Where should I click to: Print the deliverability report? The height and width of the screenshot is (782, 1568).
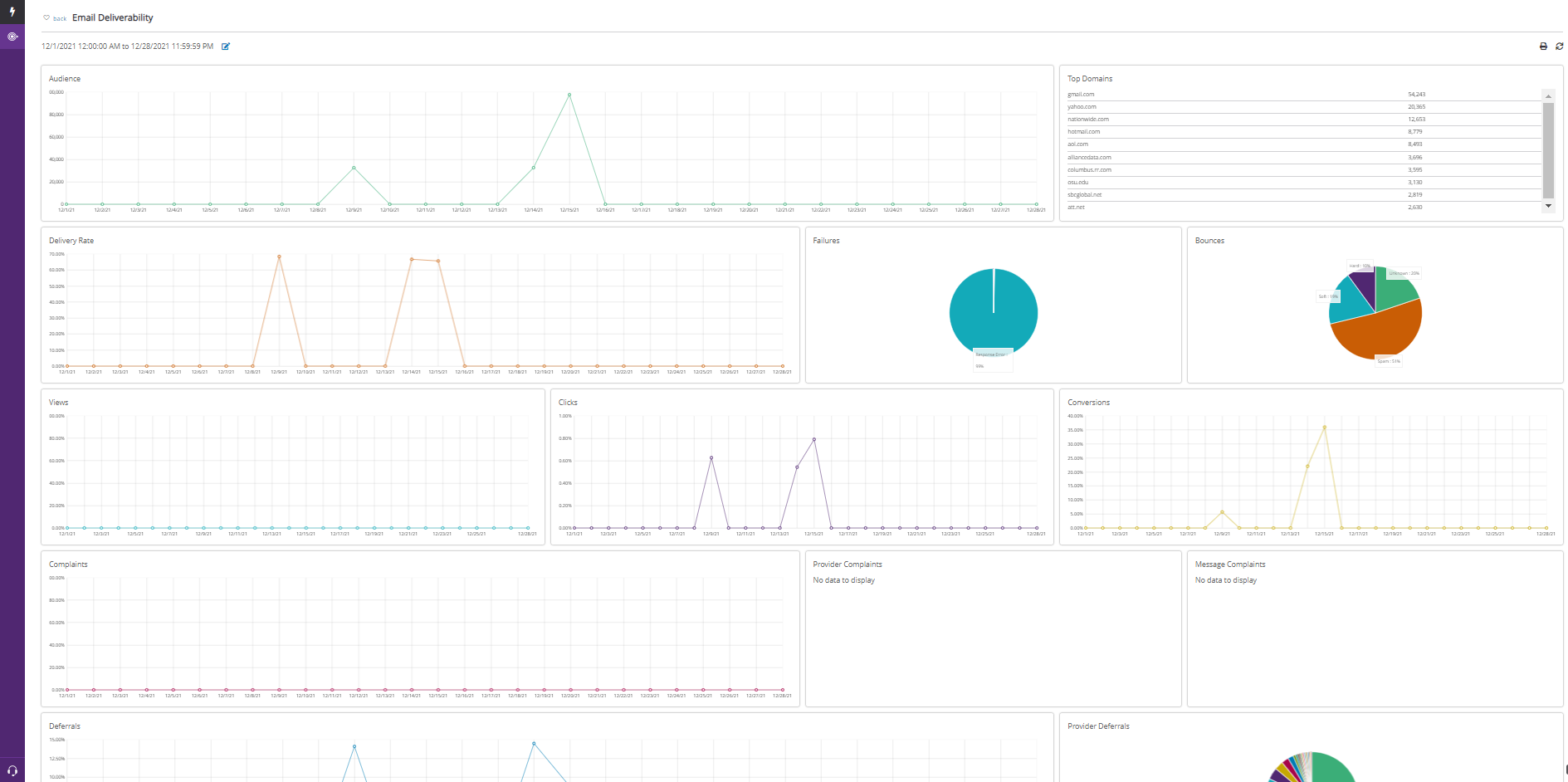point(1543,46)
